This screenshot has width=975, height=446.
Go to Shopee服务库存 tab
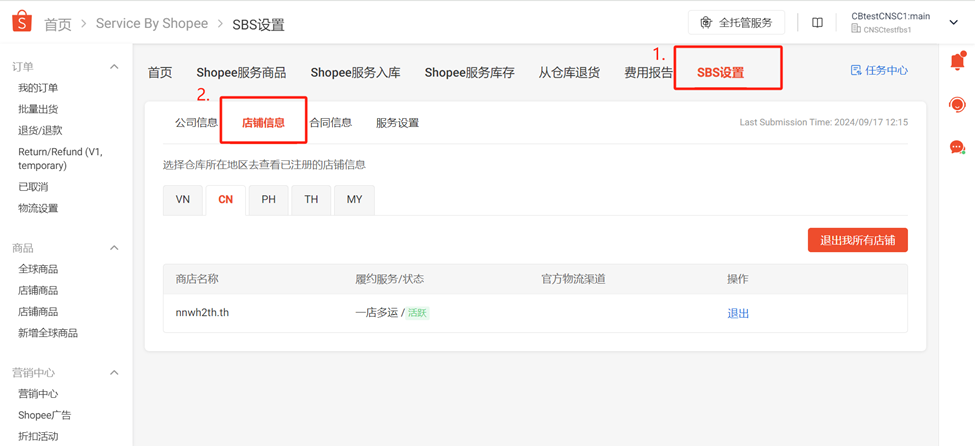[x=469, y=73]
